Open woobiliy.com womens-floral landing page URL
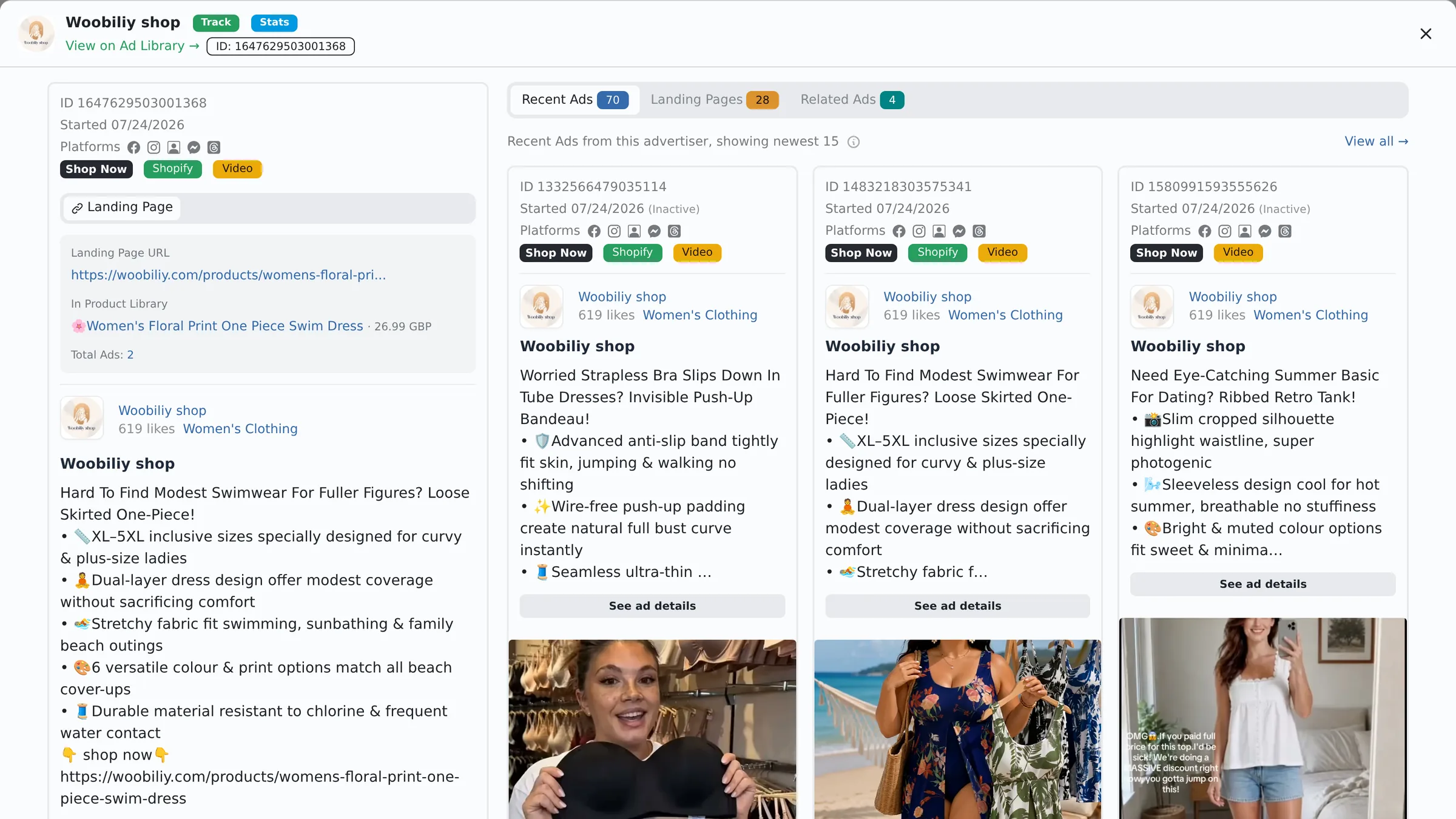 [x=228, y=275]
